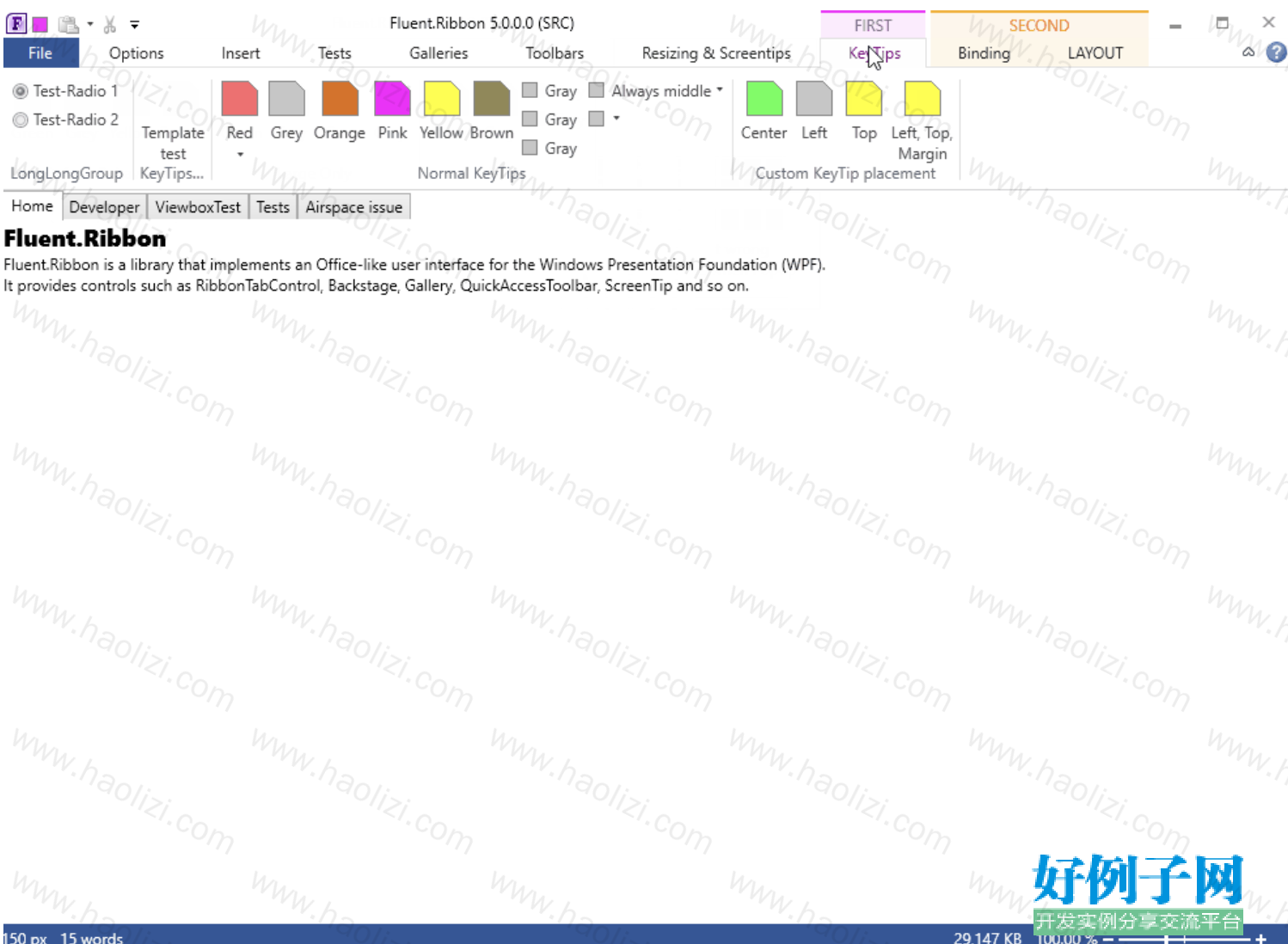Select the Home content tab
This screenshot has width=1288, height=944.
(32, 206)
